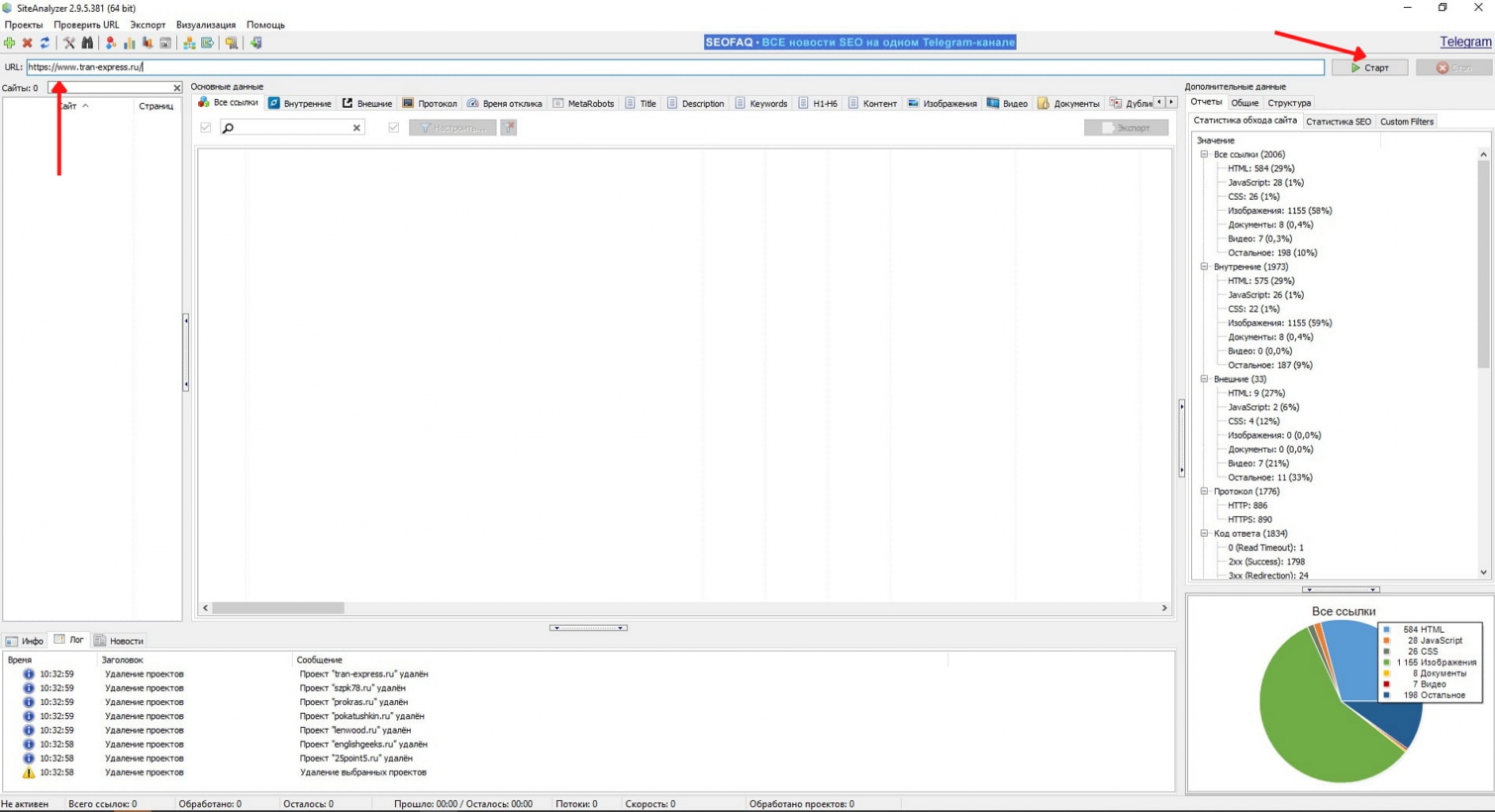Sort the site list by the Сайт column
The width and height of the screenshot is (1495, 812).
click(x=70, y=106)
